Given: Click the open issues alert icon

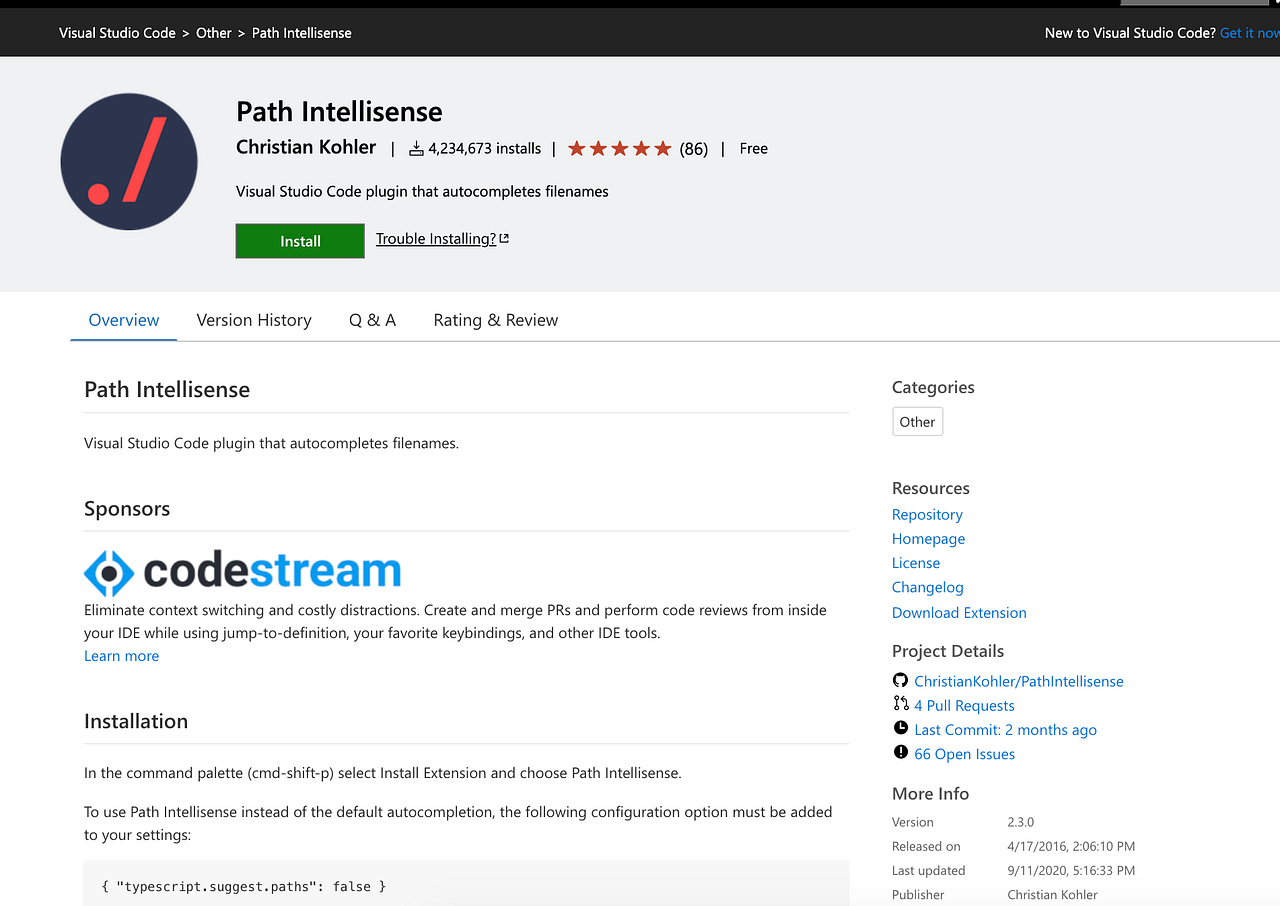Looking at the screenshot, I should coord(901,753).
